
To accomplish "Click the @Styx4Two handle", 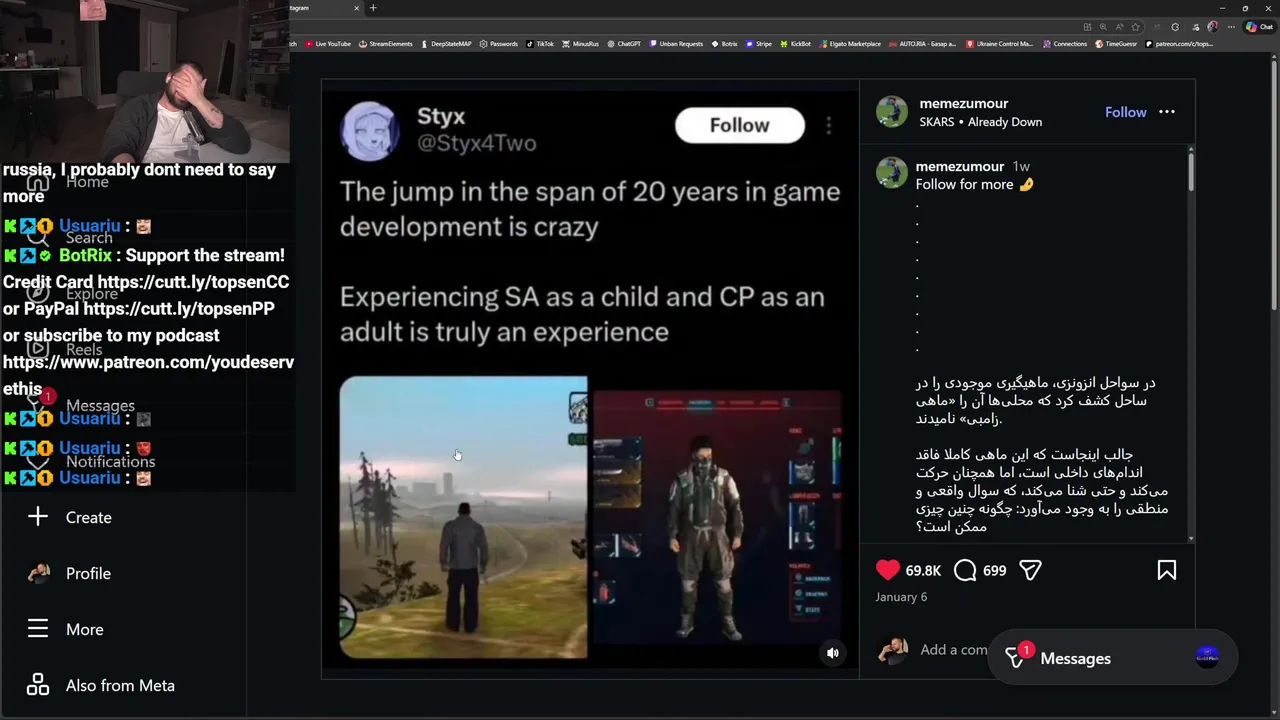I will (x=476, y=143).
